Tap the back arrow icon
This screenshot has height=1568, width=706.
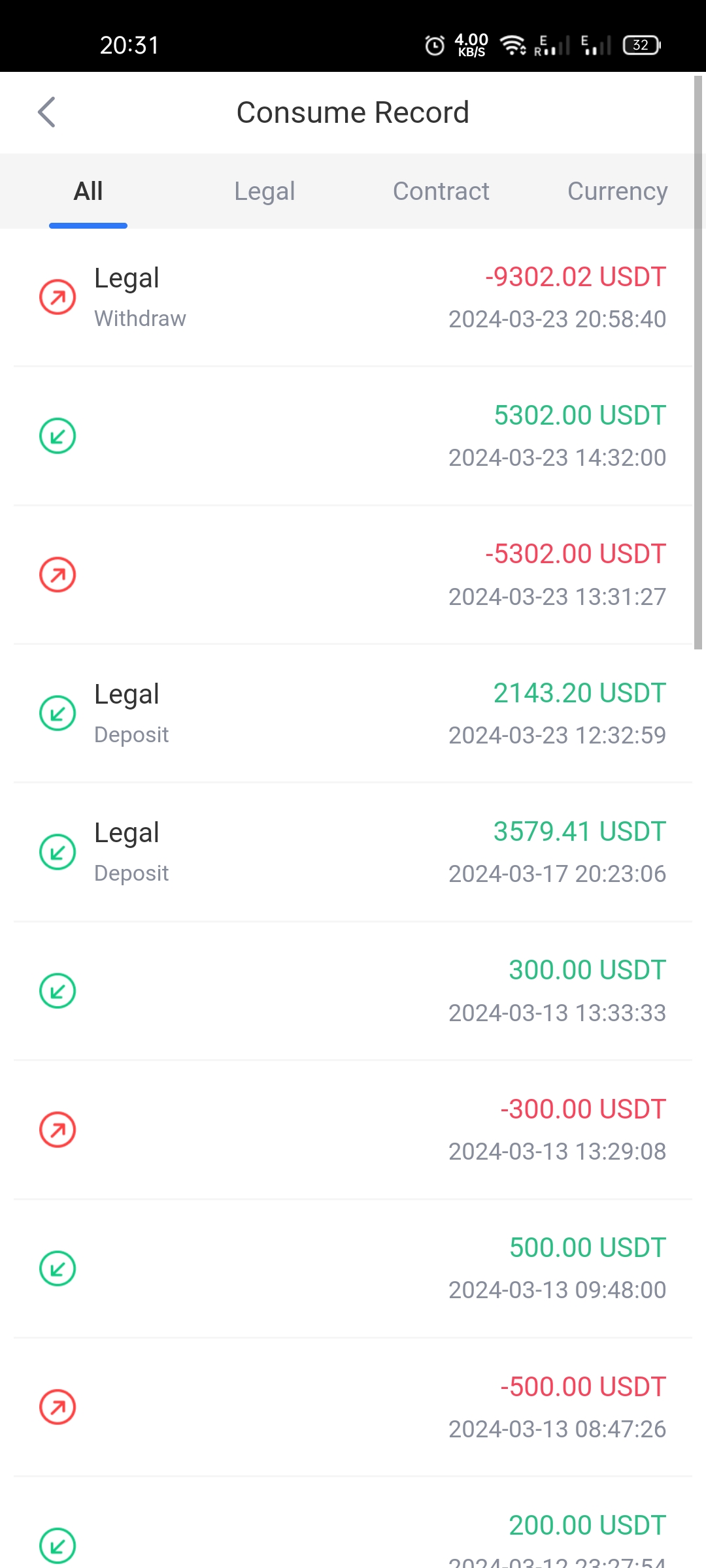pyautogui.click(x=46, y=112)
